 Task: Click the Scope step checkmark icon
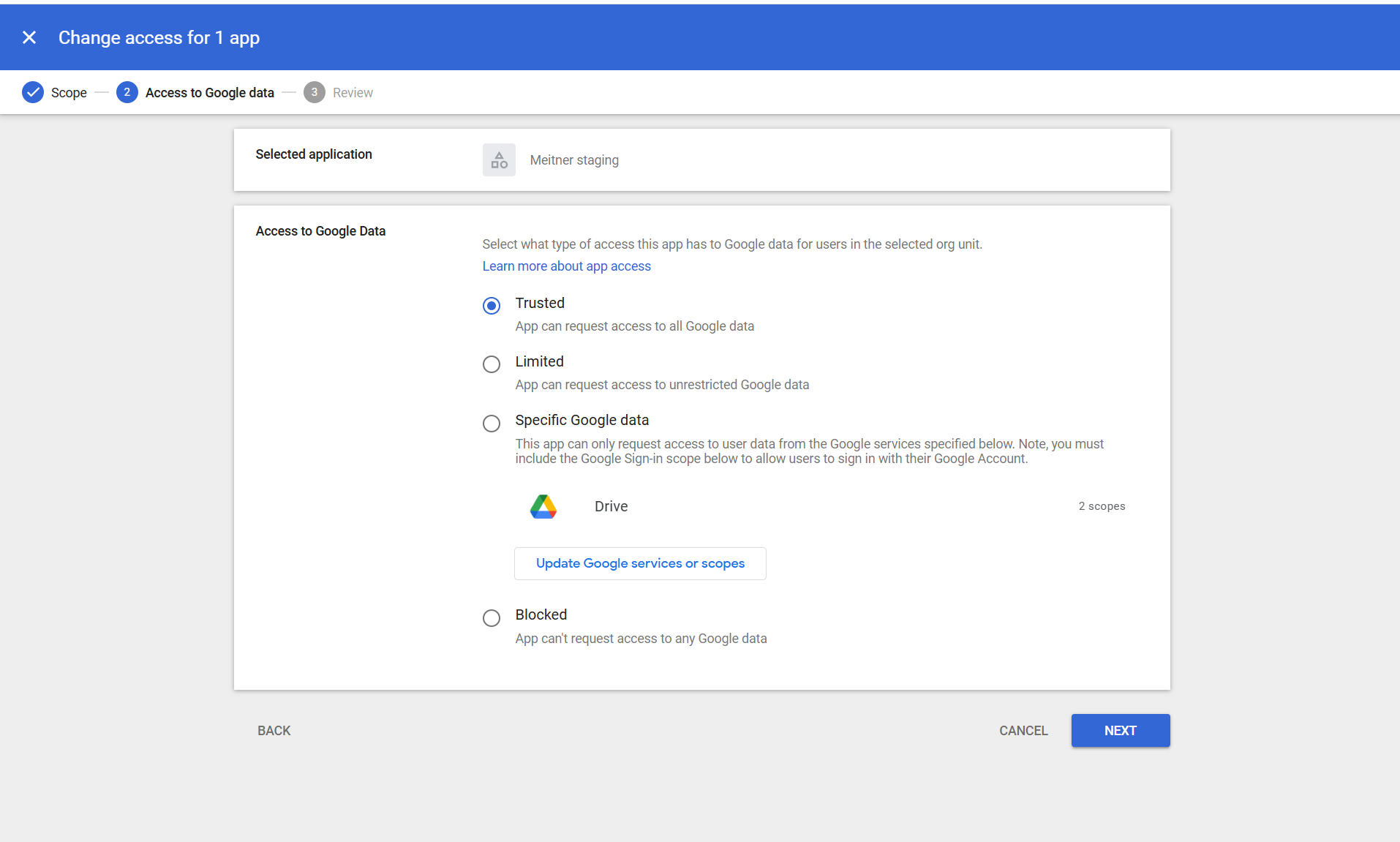tap(33, 92)
